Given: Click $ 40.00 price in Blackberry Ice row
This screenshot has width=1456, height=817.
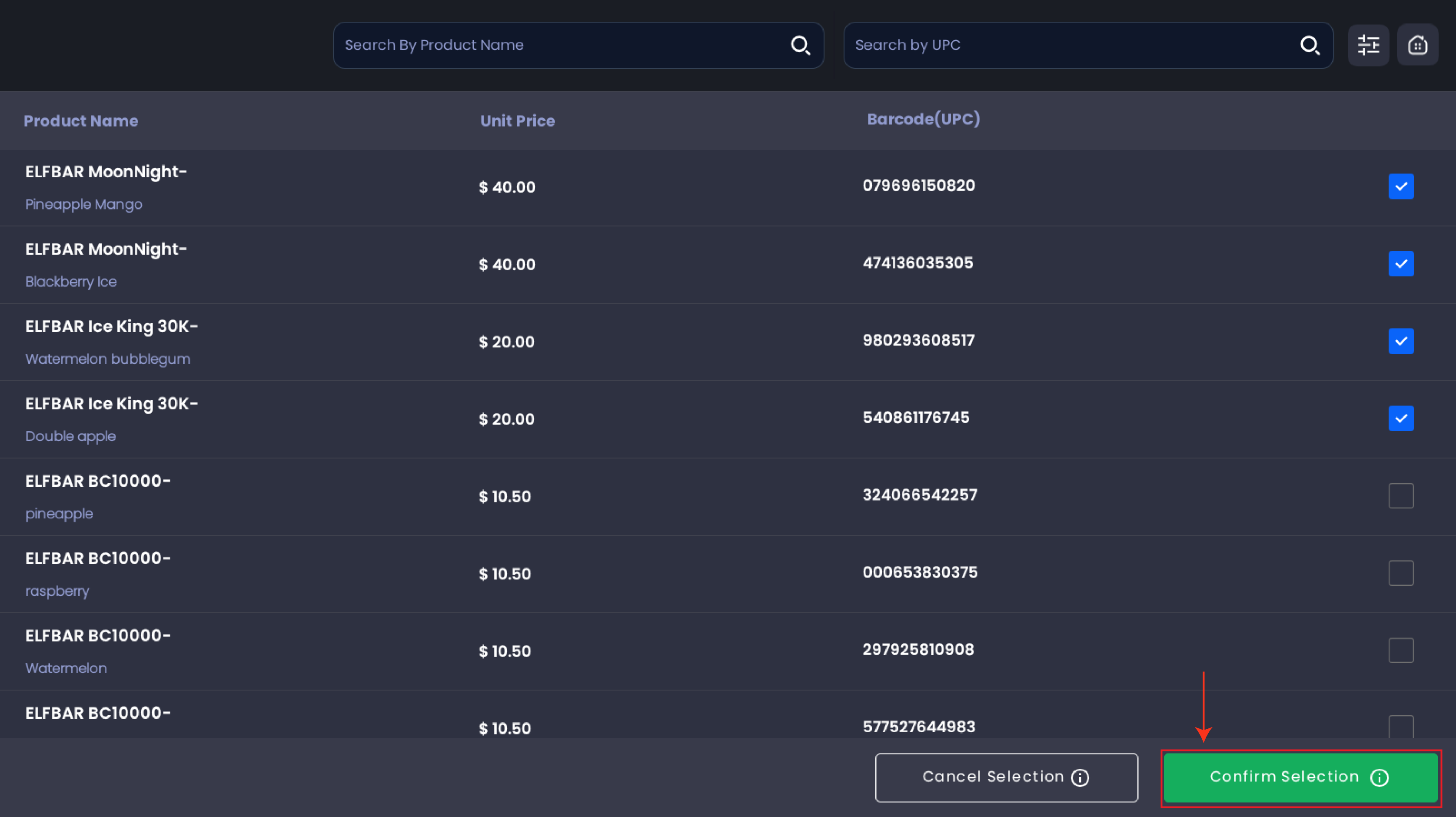Looking at the screenshot, I should (507, 264).
